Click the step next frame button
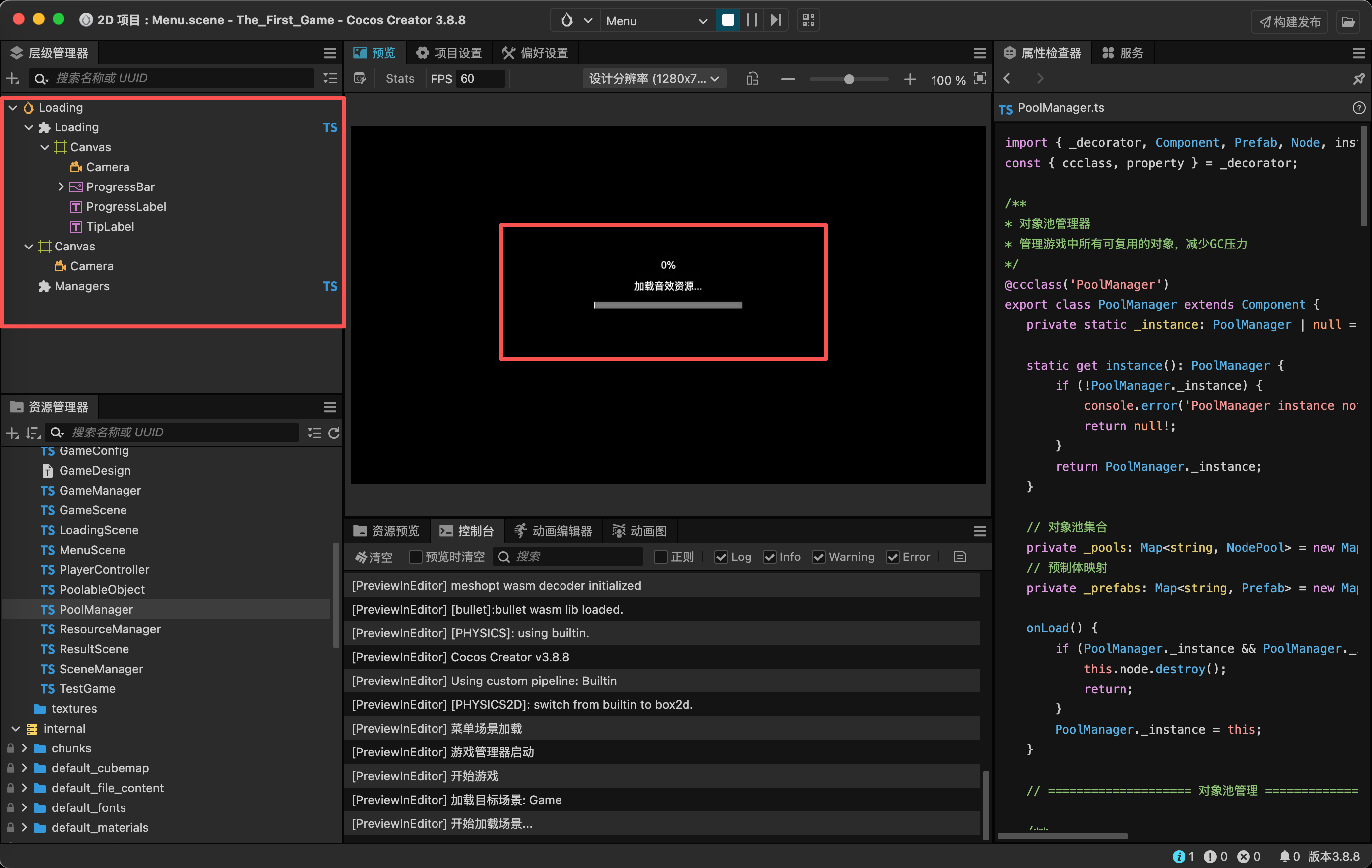 pyautogui.click(x=775, y=20)
